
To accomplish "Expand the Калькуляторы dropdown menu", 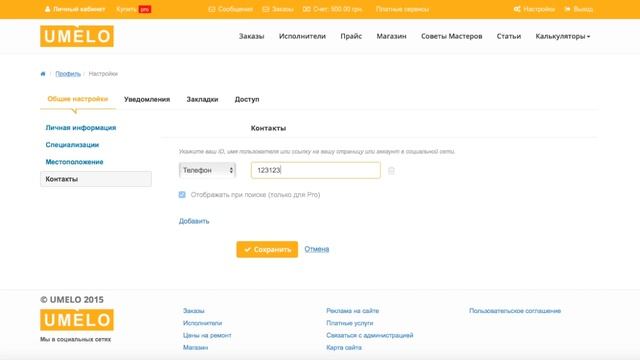I will (x=562, y=36).
